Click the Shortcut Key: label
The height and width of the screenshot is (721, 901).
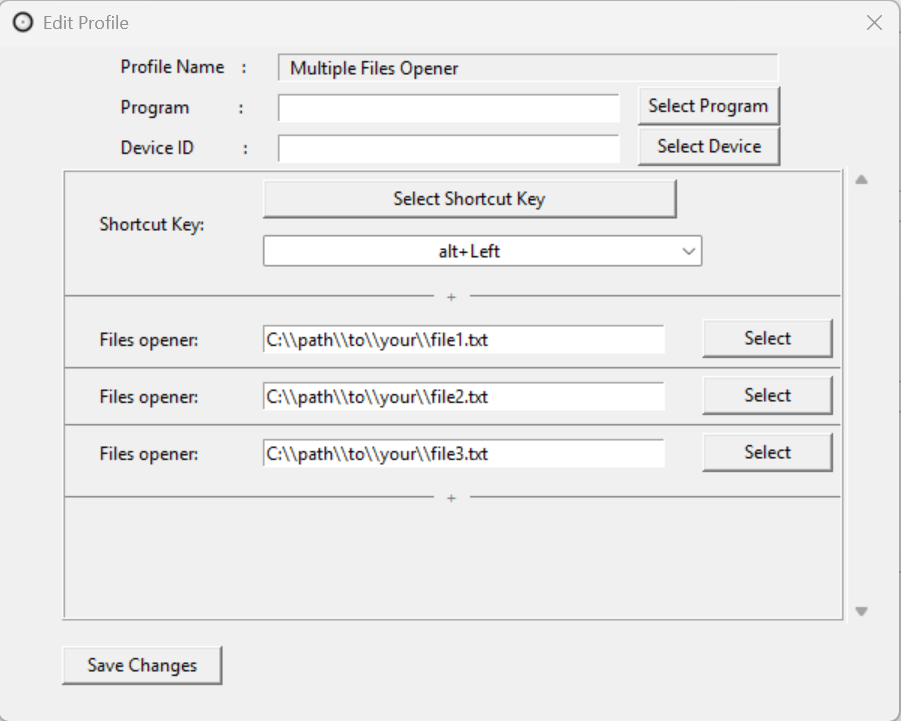pos(152,224)
